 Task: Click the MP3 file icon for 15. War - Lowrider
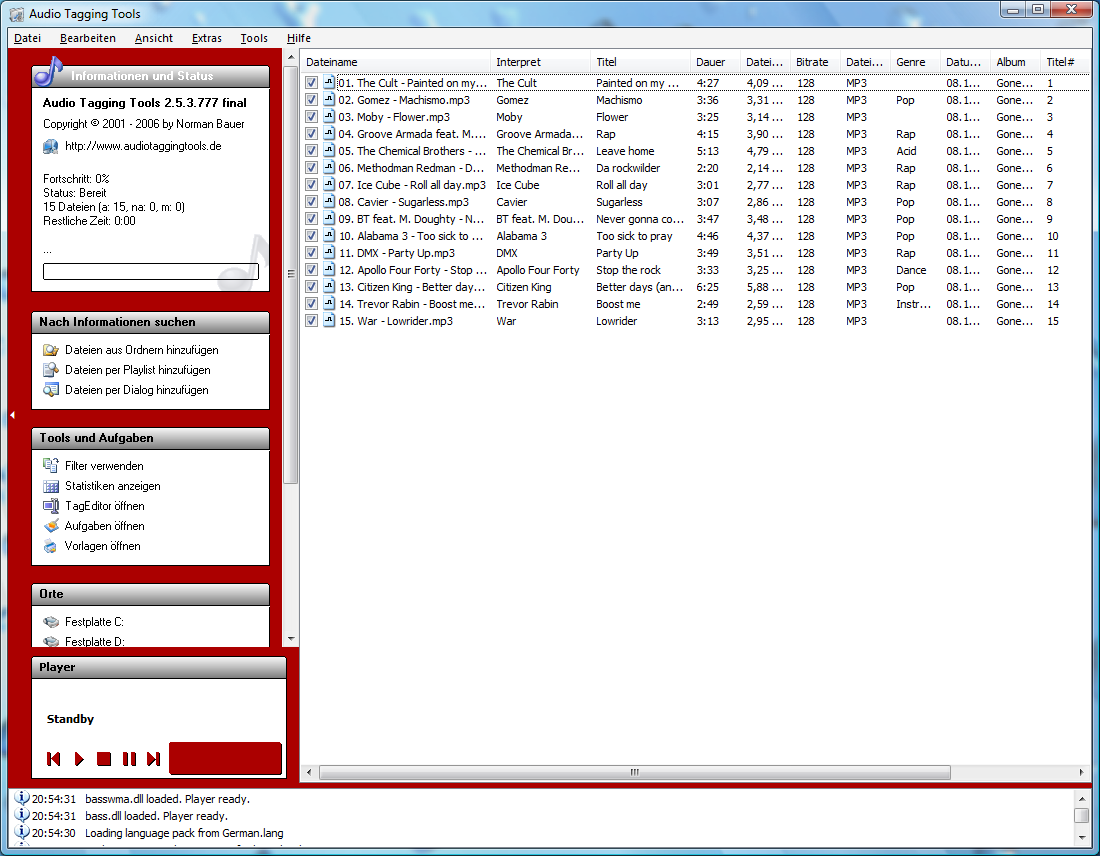pos(329,321)
